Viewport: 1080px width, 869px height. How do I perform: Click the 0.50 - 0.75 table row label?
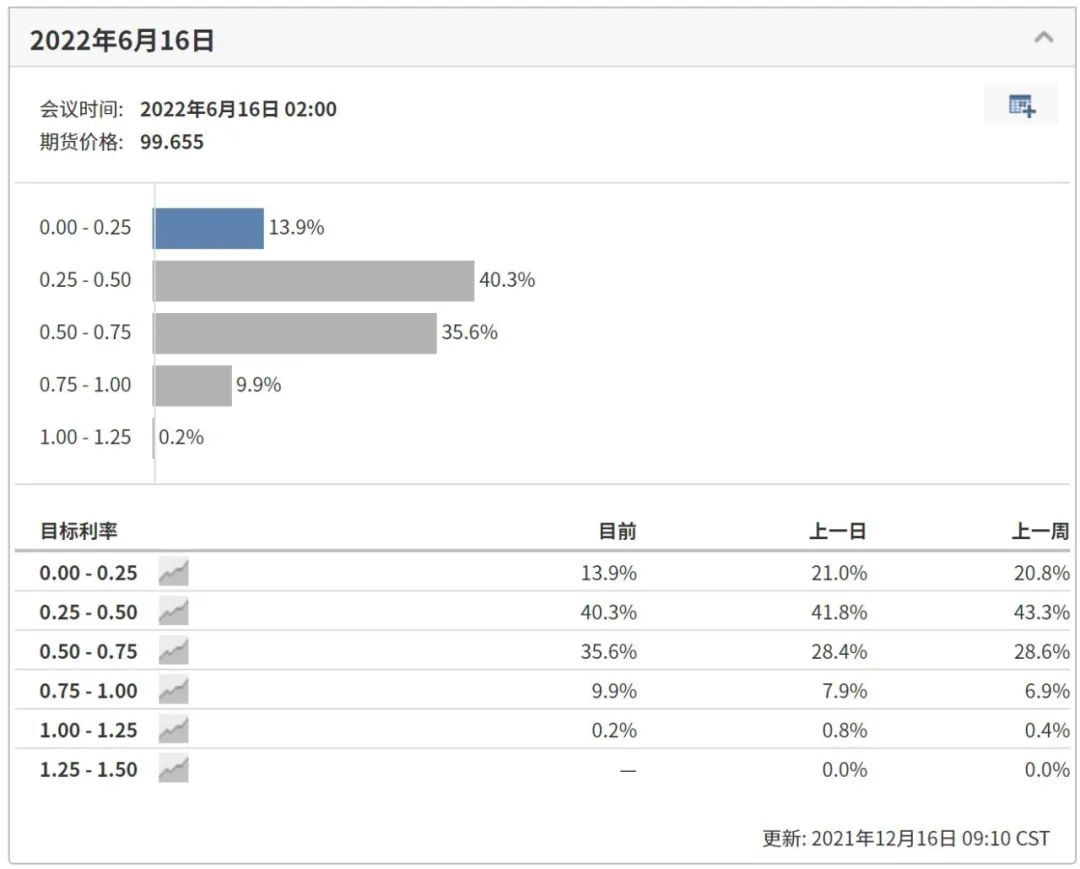tap(88, 651)
